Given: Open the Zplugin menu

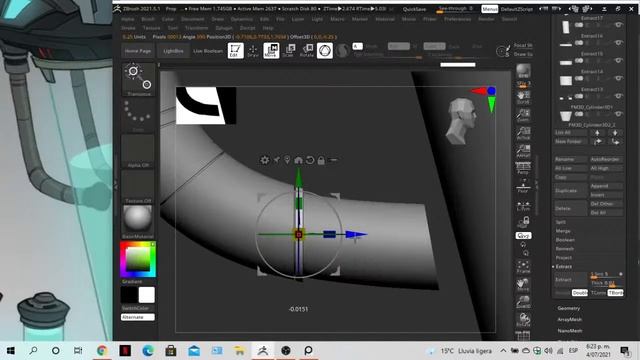Looking at the screenshot, I should point(224,28).
